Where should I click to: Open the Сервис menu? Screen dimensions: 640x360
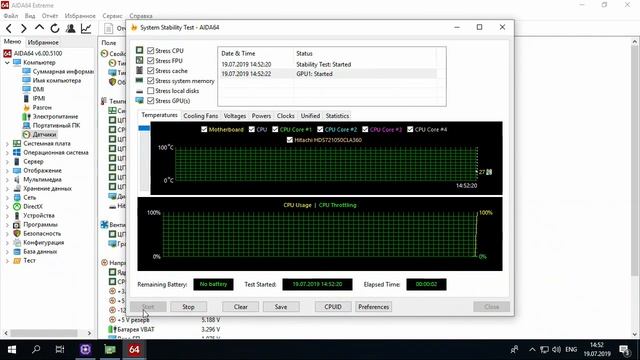[x=112, y=16]
